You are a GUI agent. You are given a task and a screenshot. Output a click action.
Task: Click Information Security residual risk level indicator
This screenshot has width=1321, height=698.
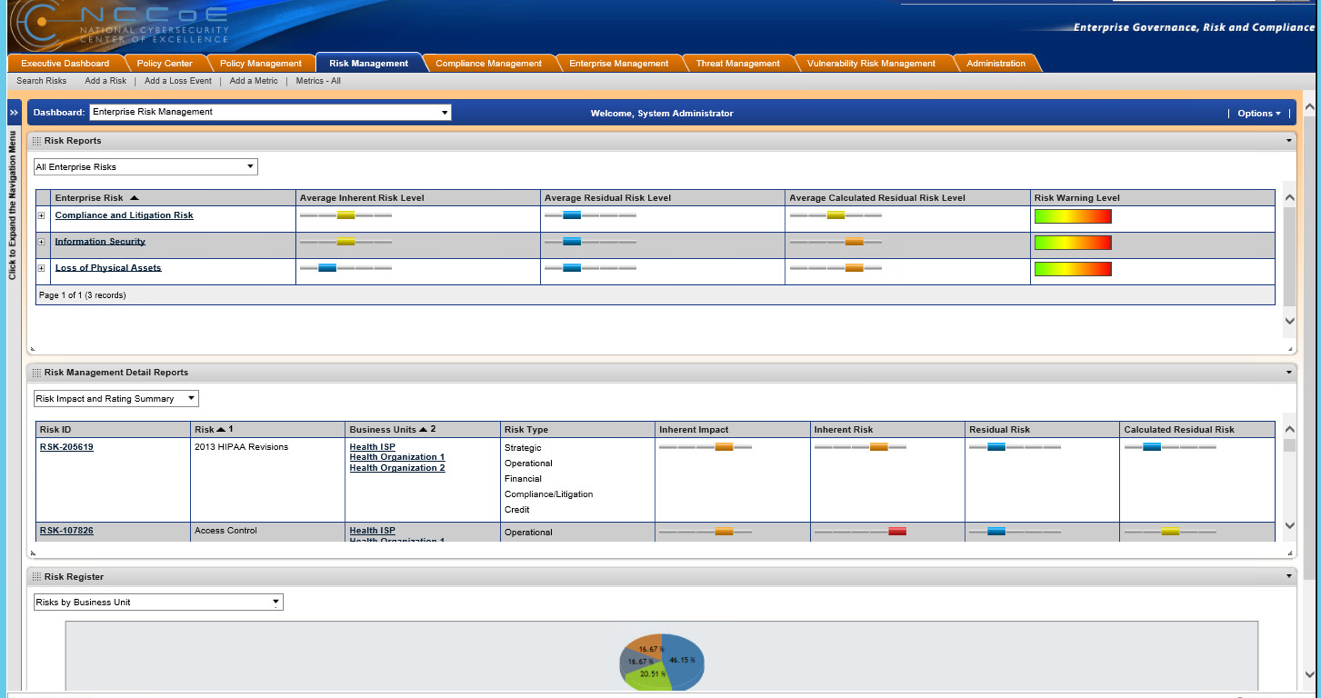(x=590, y=241)
